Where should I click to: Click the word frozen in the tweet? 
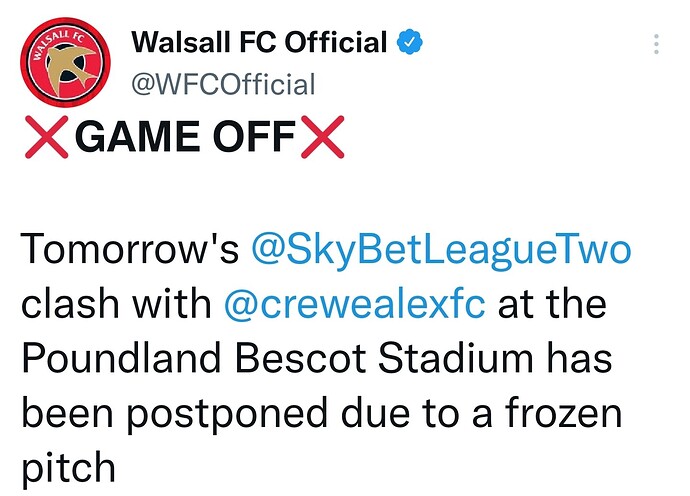point(562,411)
